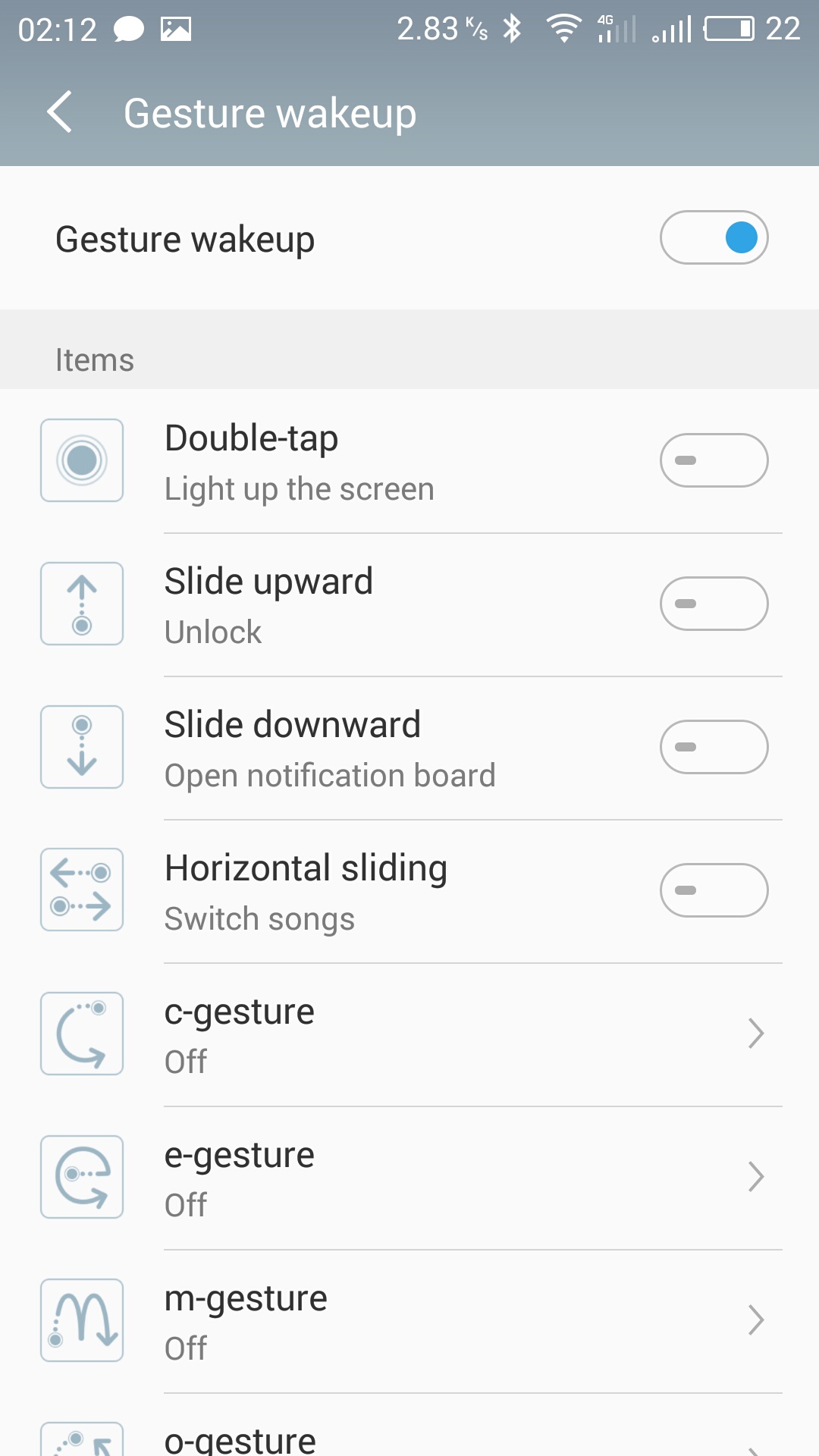
Task: Turn off the Gesture wakeup master switch
Action: 714,237
